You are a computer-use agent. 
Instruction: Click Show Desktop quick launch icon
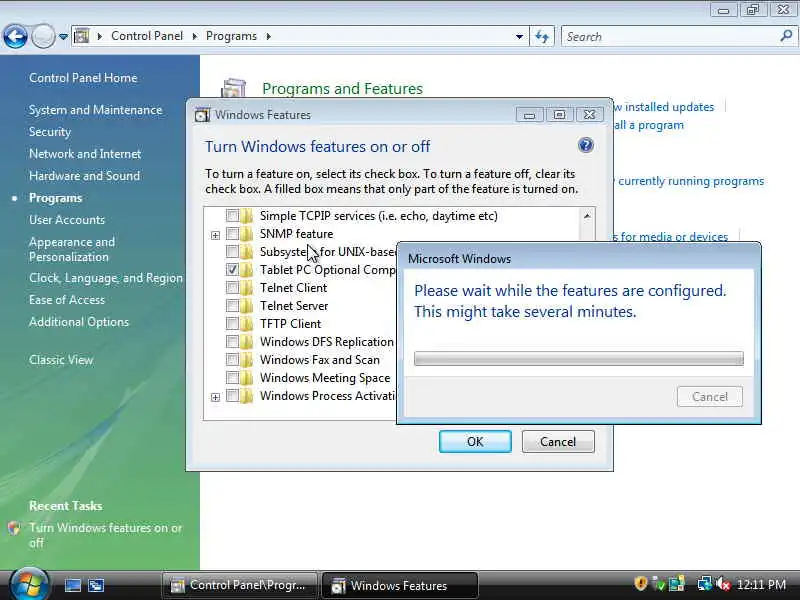coord(72,585)
